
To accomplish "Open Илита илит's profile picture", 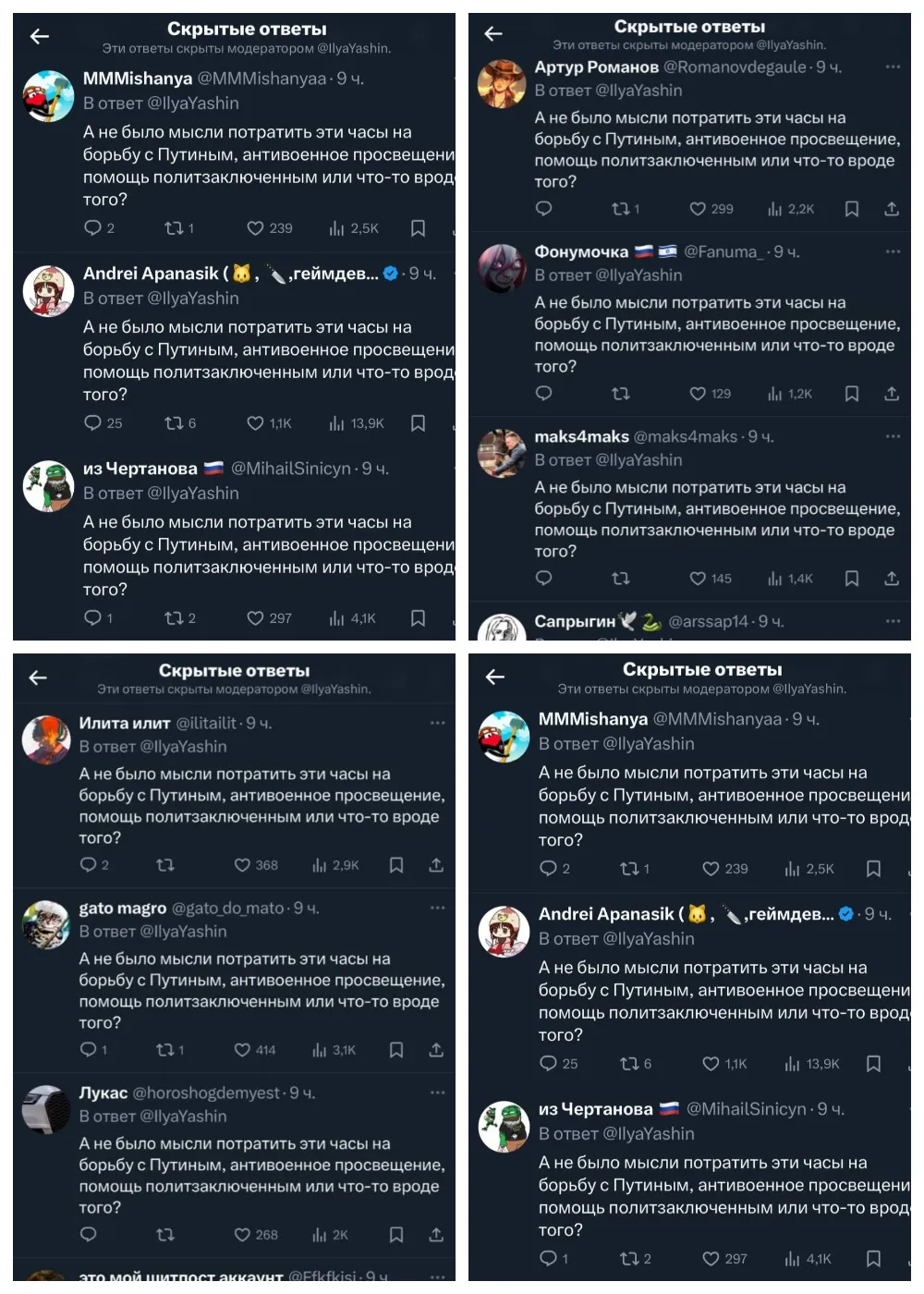I will pyautogui.click(x=47, y=739).
